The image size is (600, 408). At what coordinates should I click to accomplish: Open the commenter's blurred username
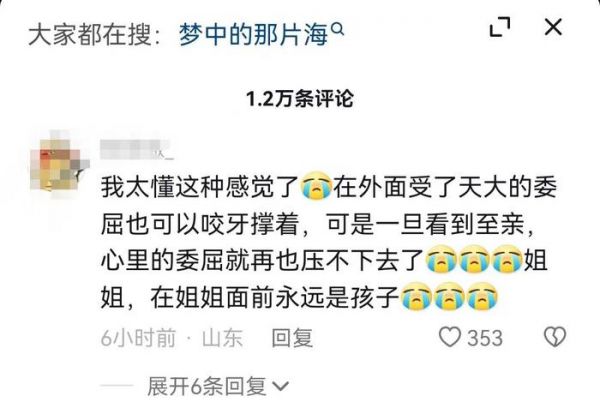click(136, 150)
